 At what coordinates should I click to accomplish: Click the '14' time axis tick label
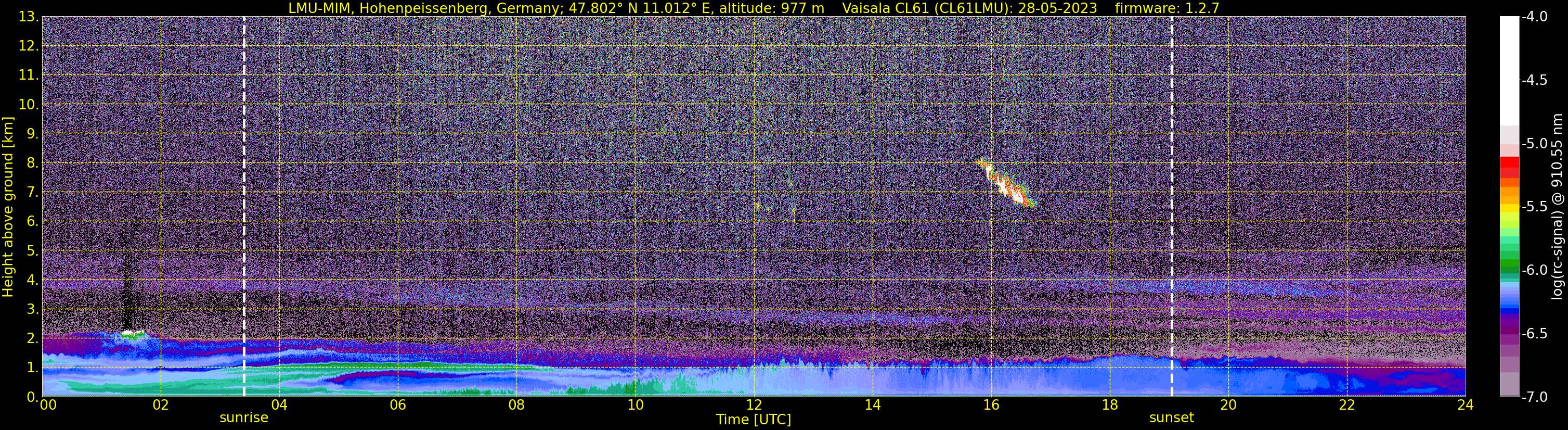(872, 405)
